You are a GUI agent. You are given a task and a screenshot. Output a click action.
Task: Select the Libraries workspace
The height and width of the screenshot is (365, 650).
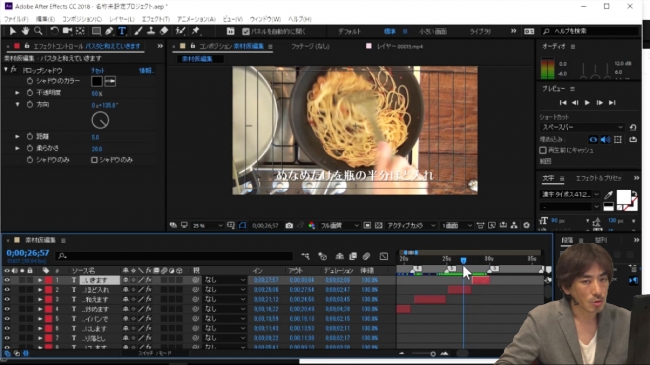[x=480, y=32]
